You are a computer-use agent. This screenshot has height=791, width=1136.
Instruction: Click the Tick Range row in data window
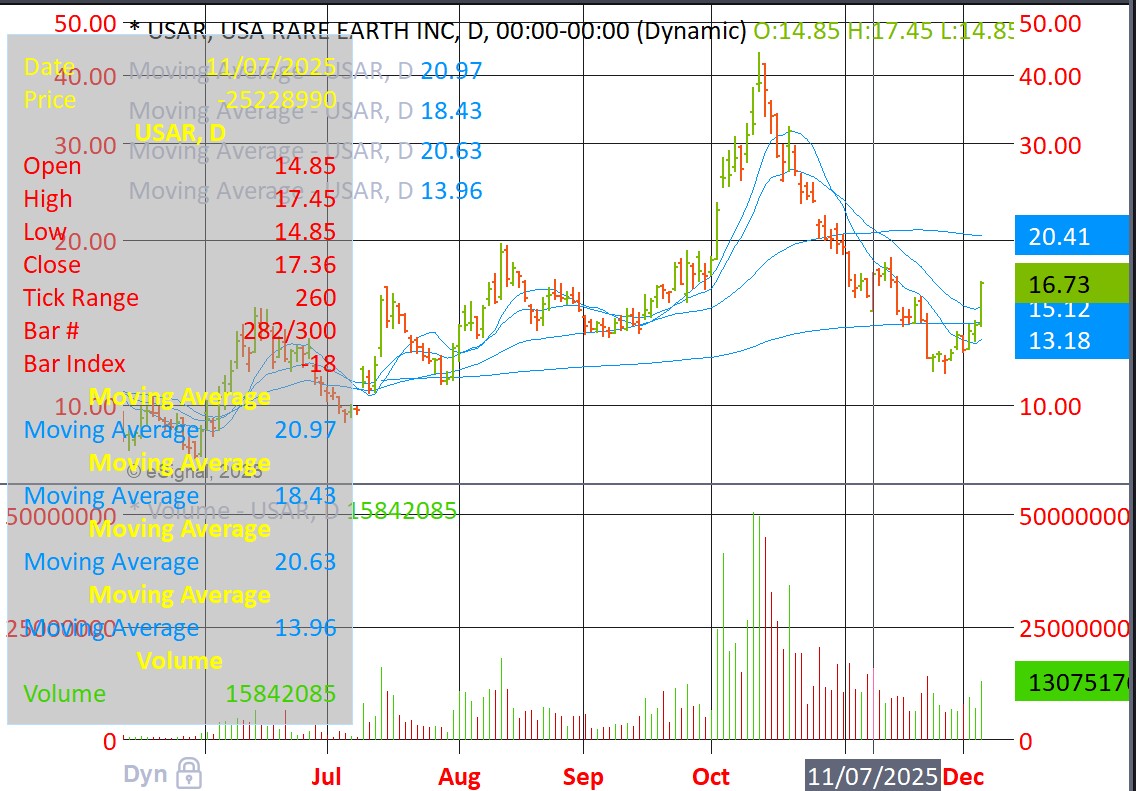point(82,298)
